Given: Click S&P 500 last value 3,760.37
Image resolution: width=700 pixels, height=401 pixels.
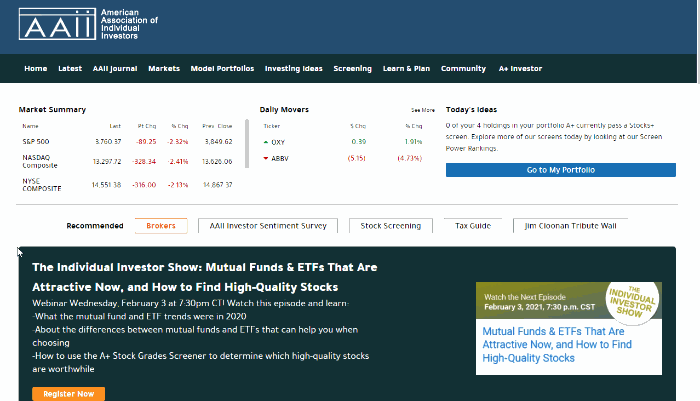Looking at the screenshot, I should (108, 142).
